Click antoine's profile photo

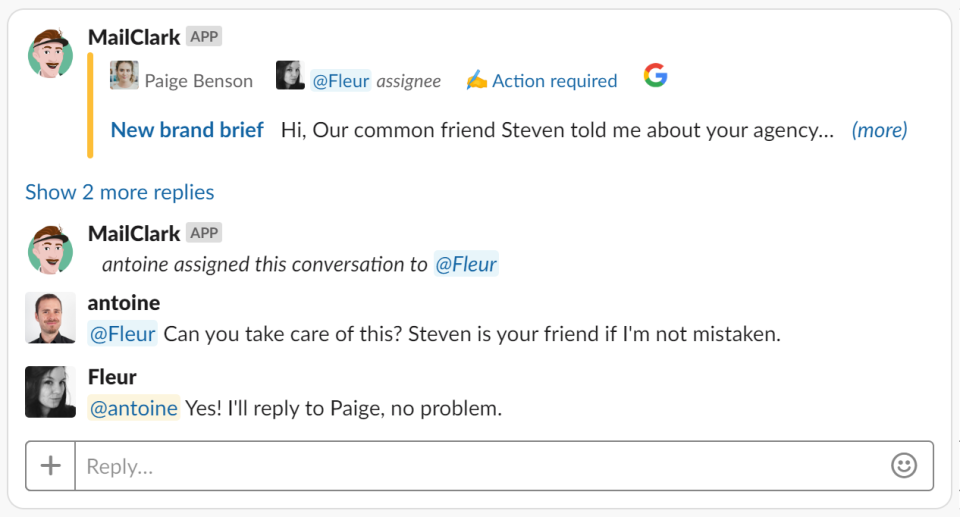pyautogui.click(x=50, y=318)
